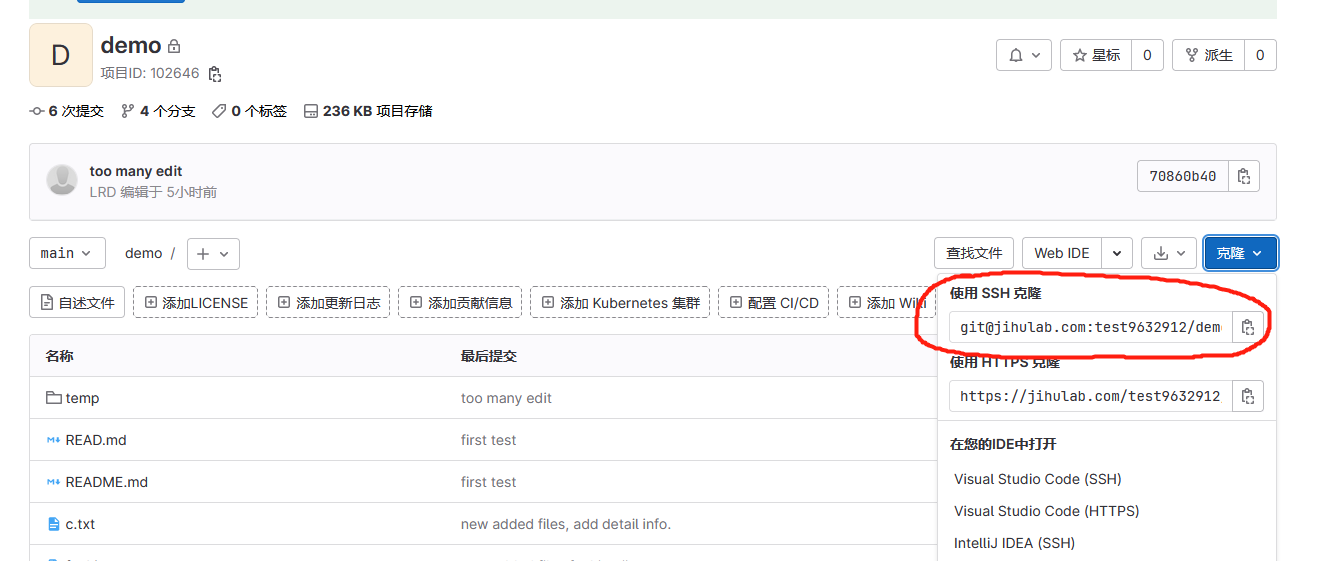Image resolution: width=1322 pixels, height=561 pixels.
Task: Click demo breadcrumb path link
Action: click(144, 253)
